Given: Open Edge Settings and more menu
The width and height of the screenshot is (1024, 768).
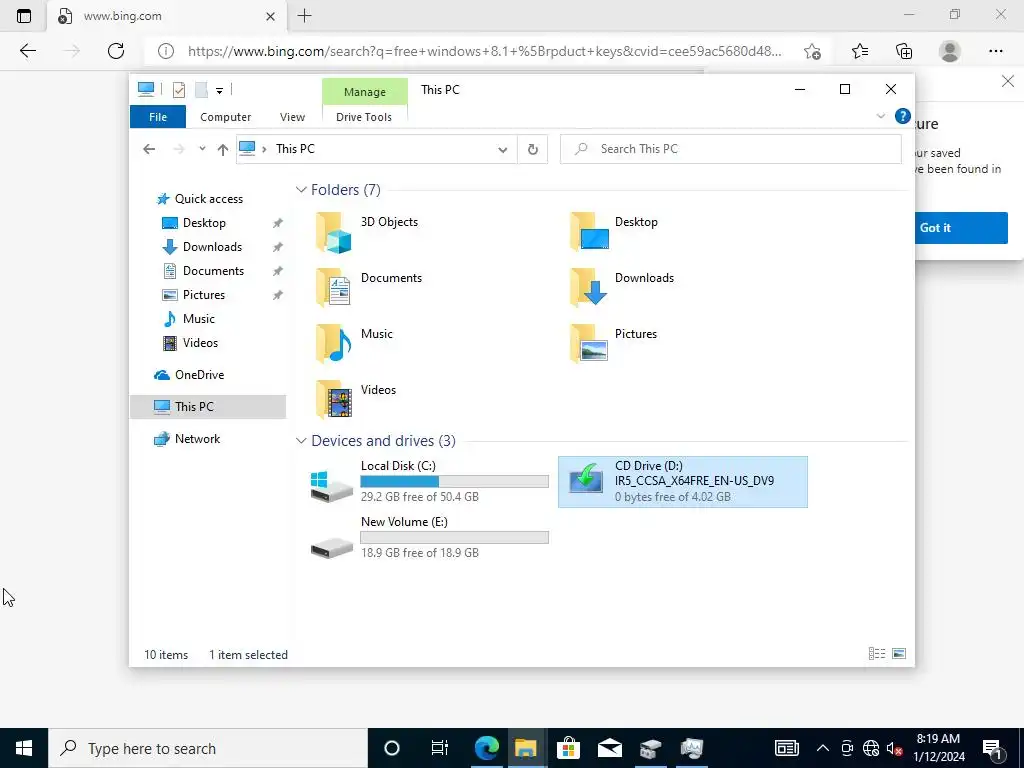Looking at the screenshot, I should pos(995,51).
